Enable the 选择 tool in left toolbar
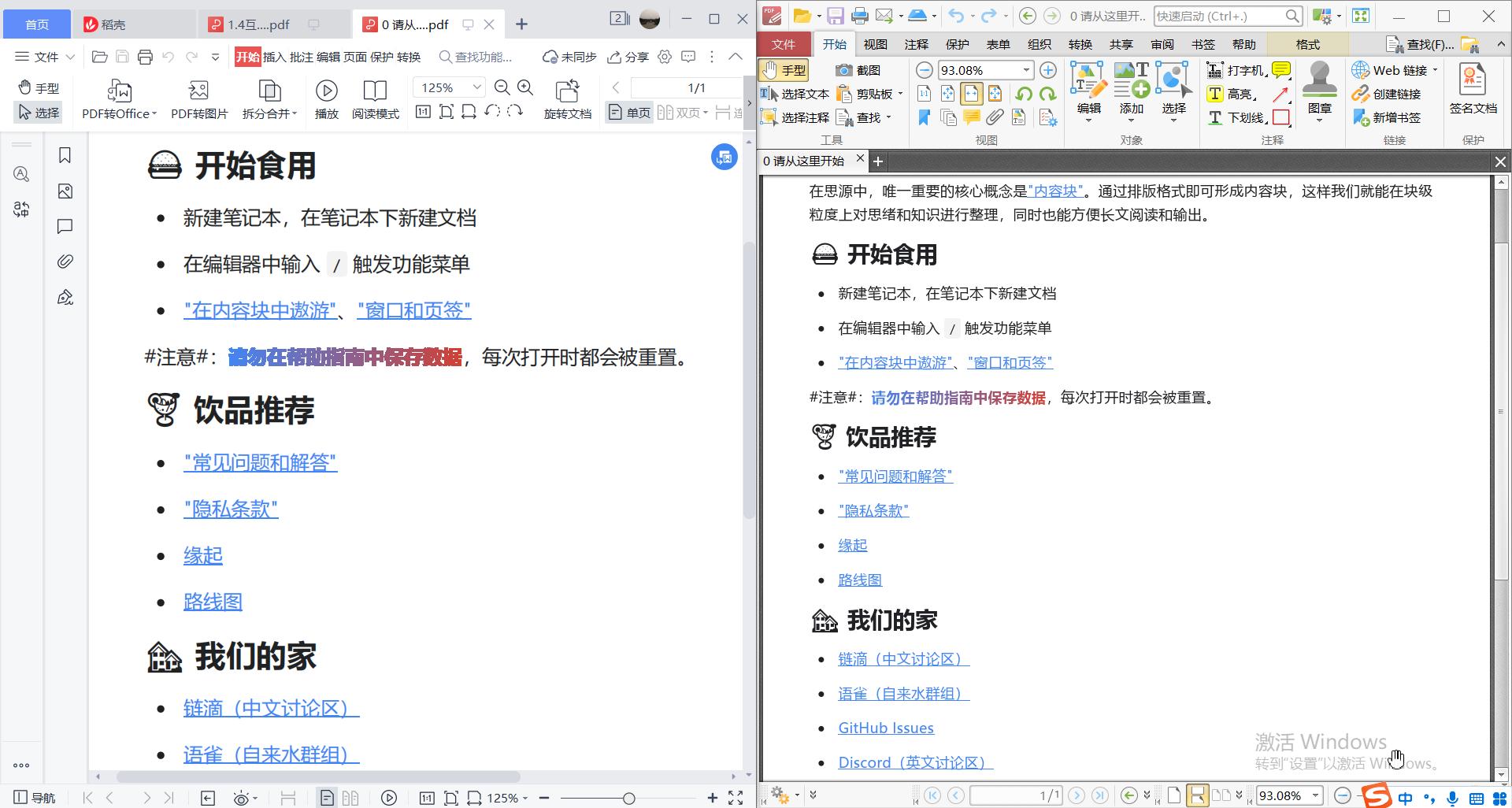Image resolution: width=1512 pixels, height=808 pixels. pyautogui.click(x=39, y=113)
